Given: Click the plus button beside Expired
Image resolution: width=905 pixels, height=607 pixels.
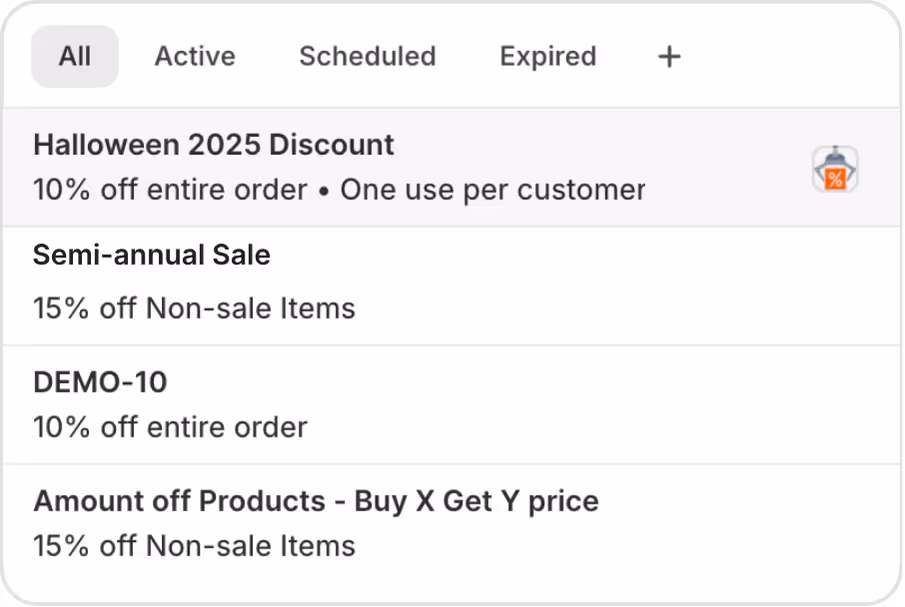Looking at the screenshot, I should pyautogui.click(x=669, y=57).
